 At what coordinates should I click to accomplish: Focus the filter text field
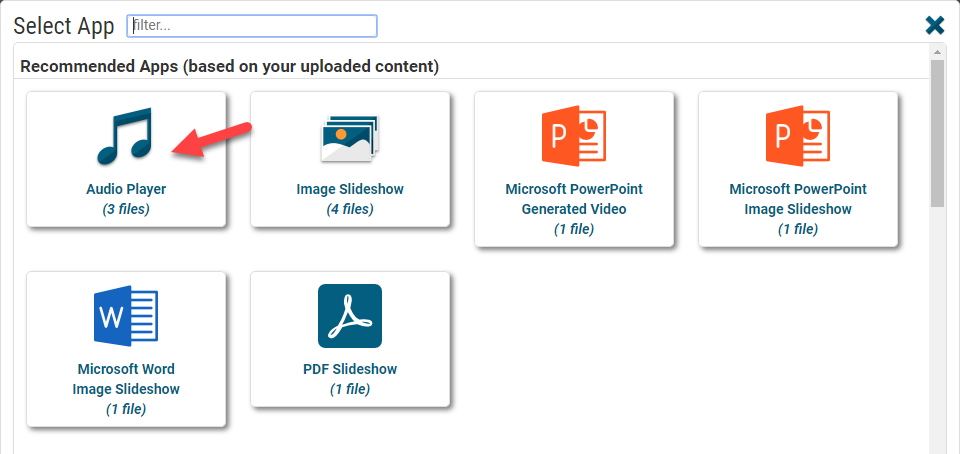point(252,26)
